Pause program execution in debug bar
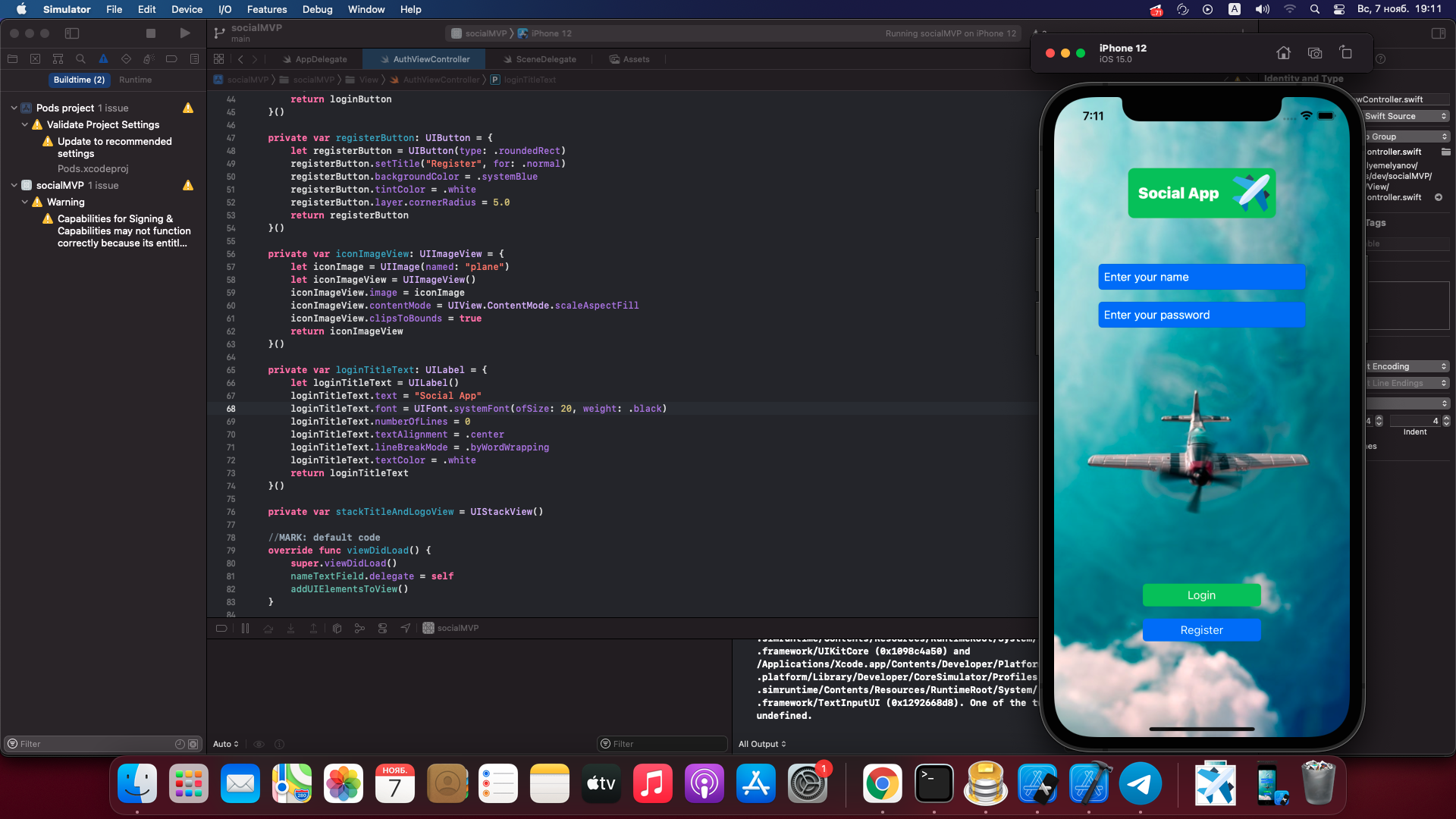The height and width of the screenshot is (819, 1456). (x=245, y=628)
